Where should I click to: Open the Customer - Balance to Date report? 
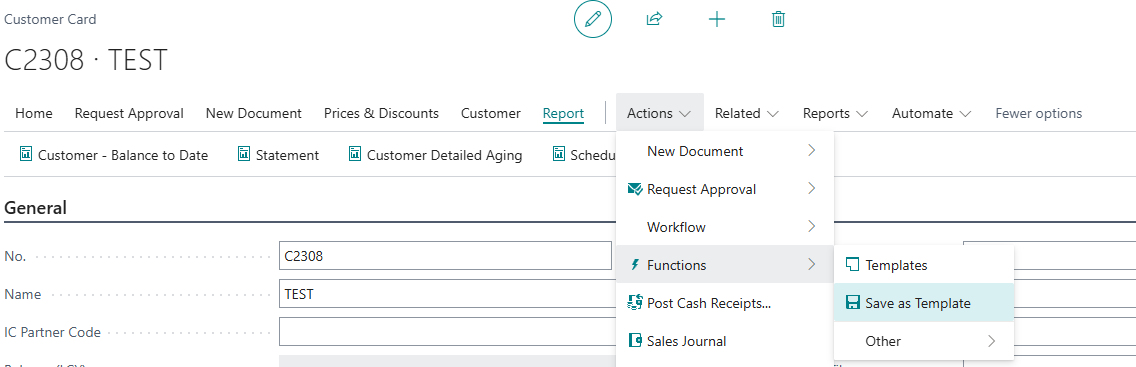pyautogui.click(x=114, y=155)
